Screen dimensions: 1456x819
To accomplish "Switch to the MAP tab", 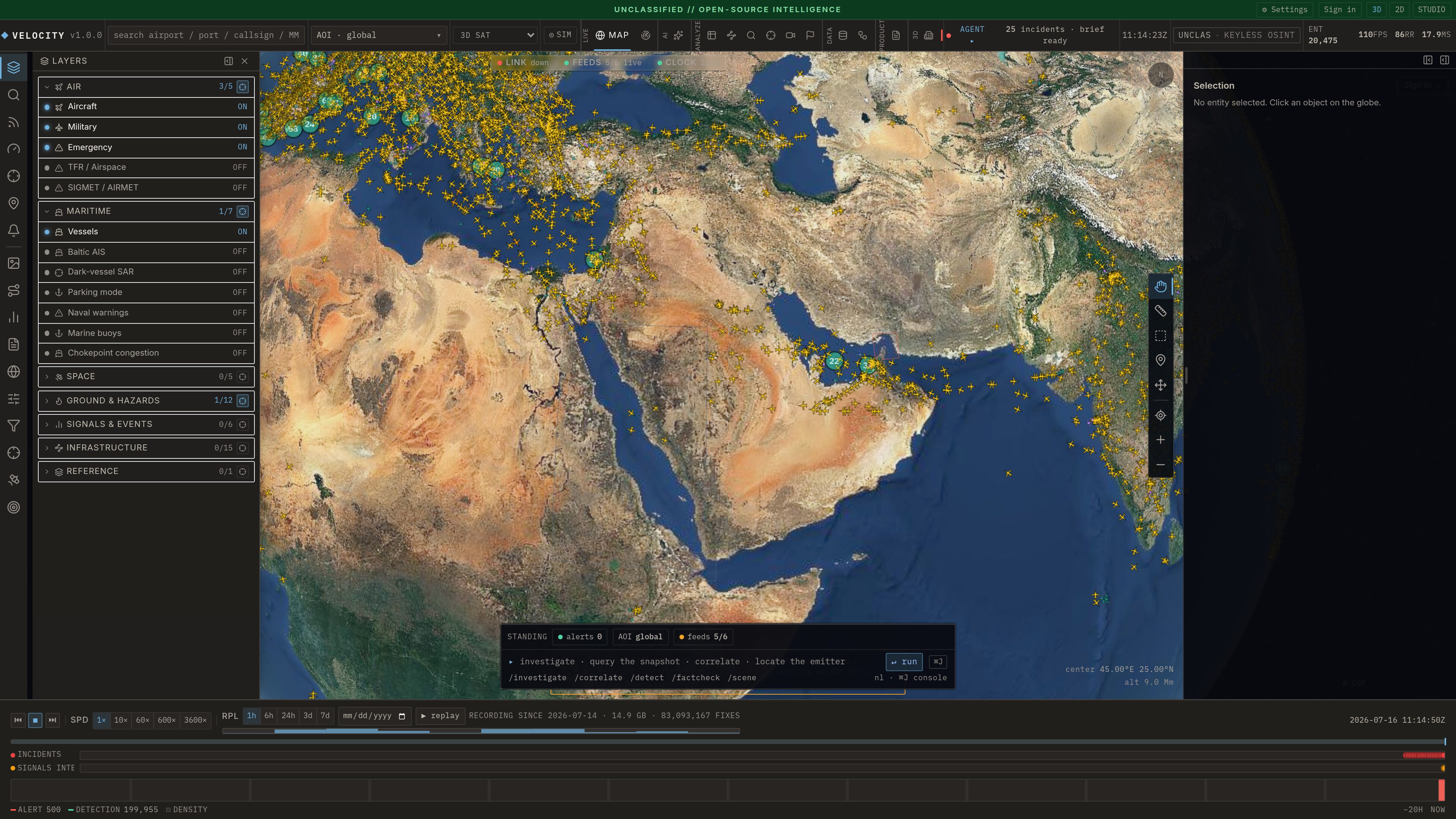I will tap(612, 35).
